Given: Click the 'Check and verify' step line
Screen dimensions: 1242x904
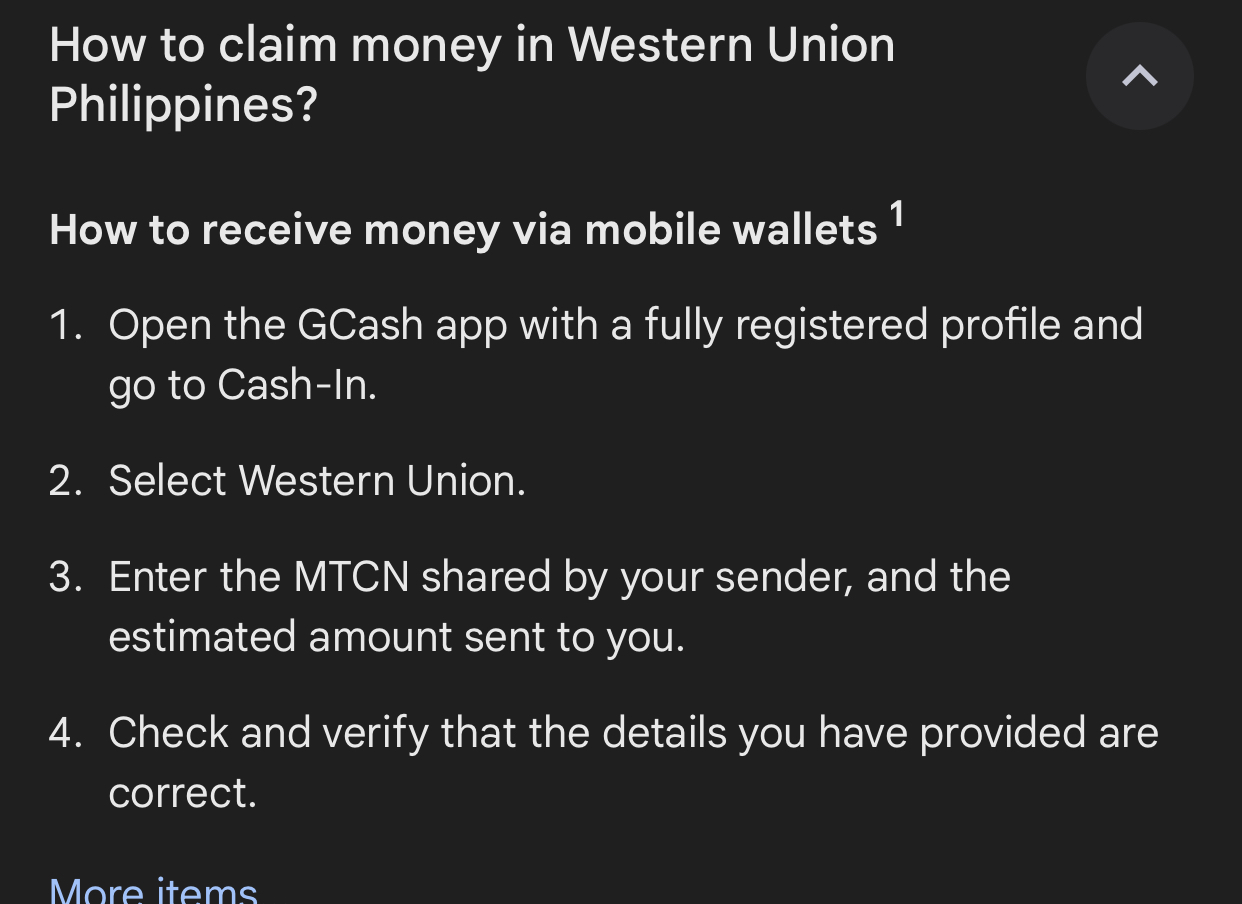Looking at the screenshot, I should [x=633, y=733].
